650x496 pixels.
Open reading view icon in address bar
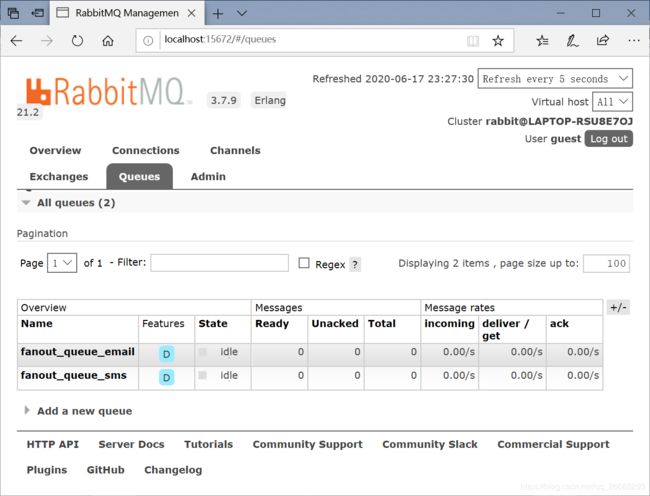coord(473,41)
